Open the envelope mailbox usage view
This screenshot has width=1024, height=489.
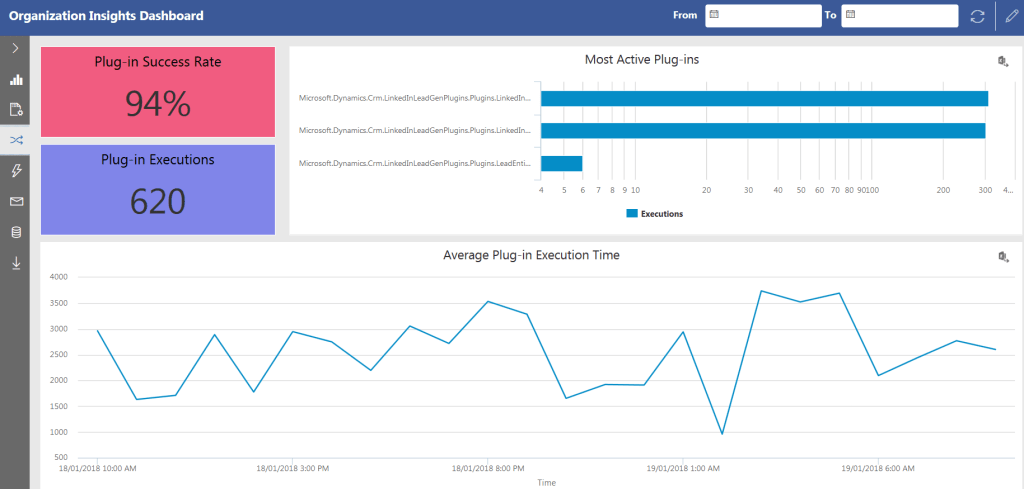coord(15,202)
